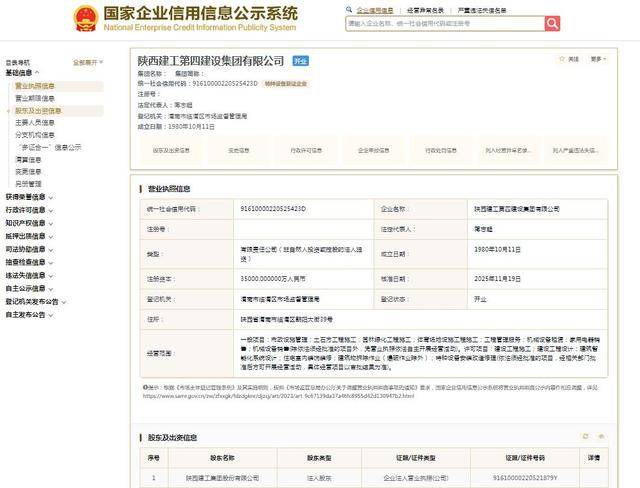Click 成立日期 value 1980年10月11日 in table
The height and width of the screenshot is (488, 640).
(497, 249)
